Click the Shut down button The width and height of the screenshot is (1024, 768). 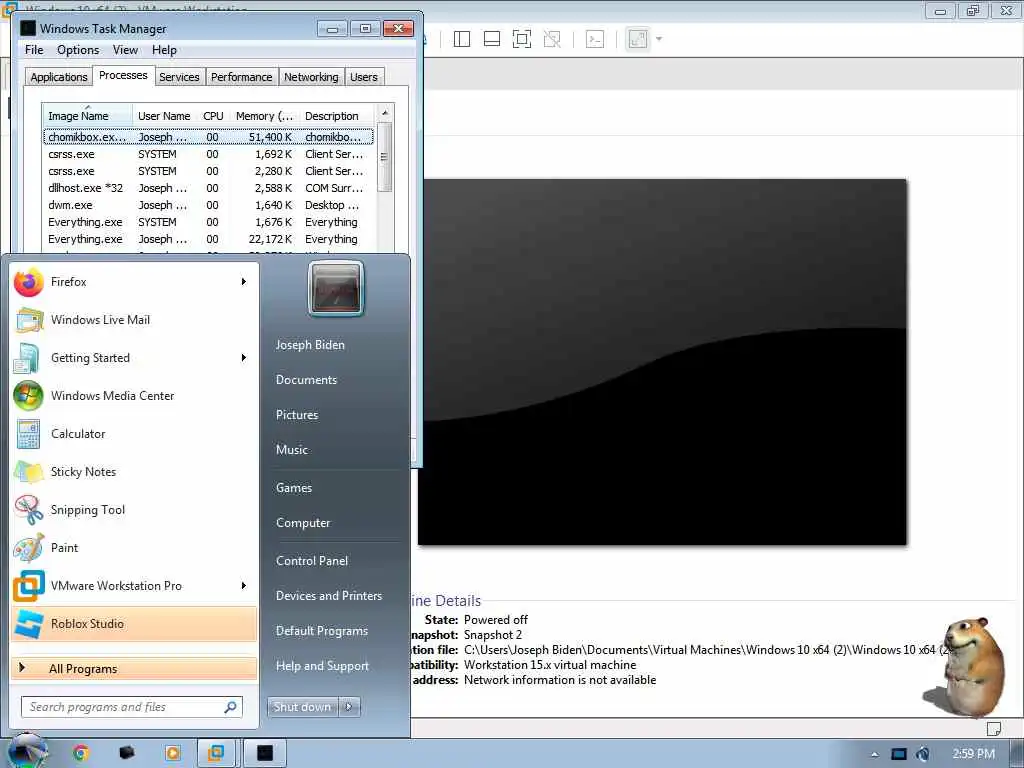pos(302,707)
